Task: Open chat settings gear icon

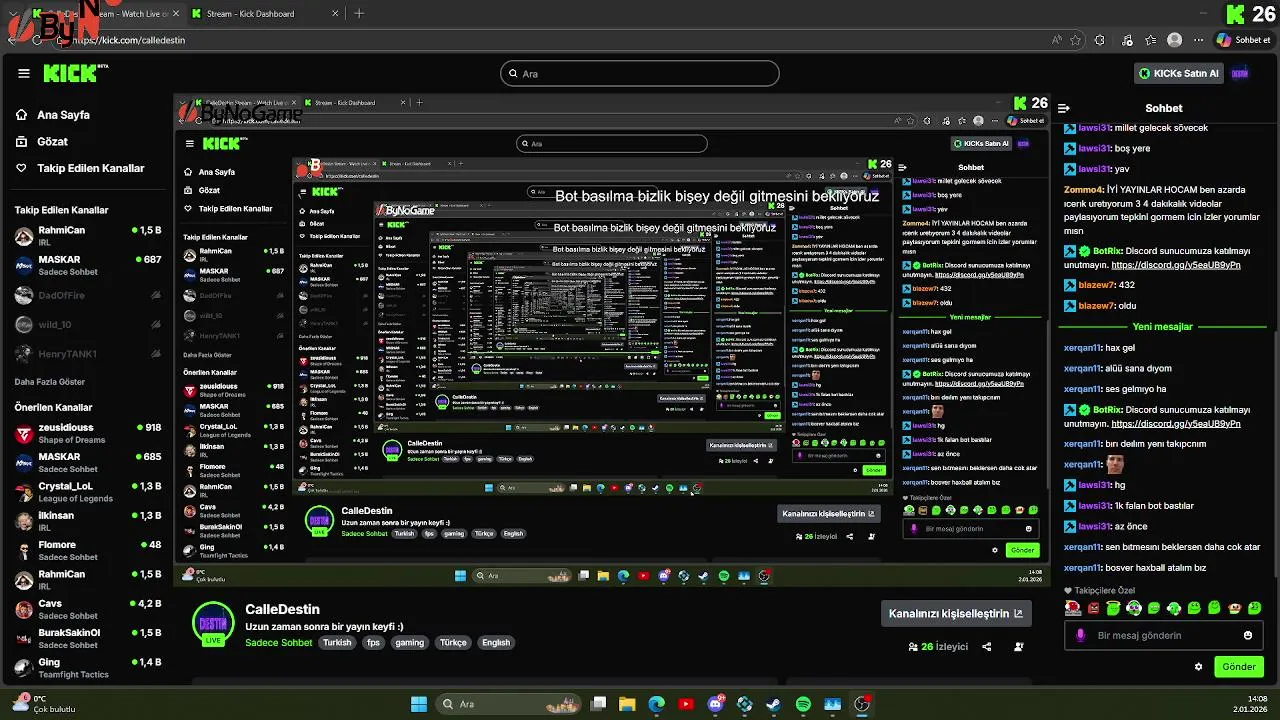Action: 1198,666
